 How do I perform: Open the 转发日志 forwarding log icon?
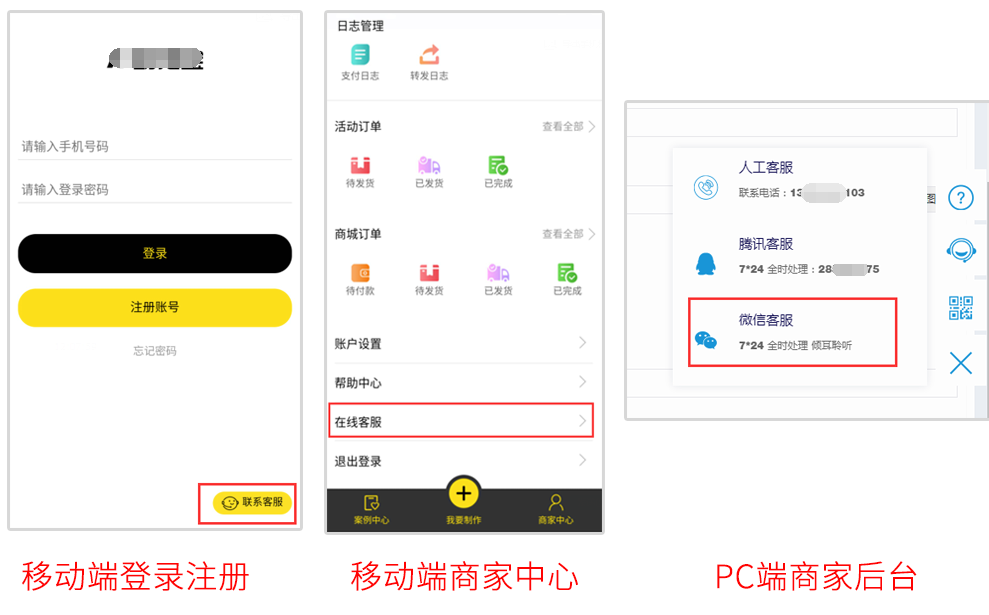(x=429, y=62)
